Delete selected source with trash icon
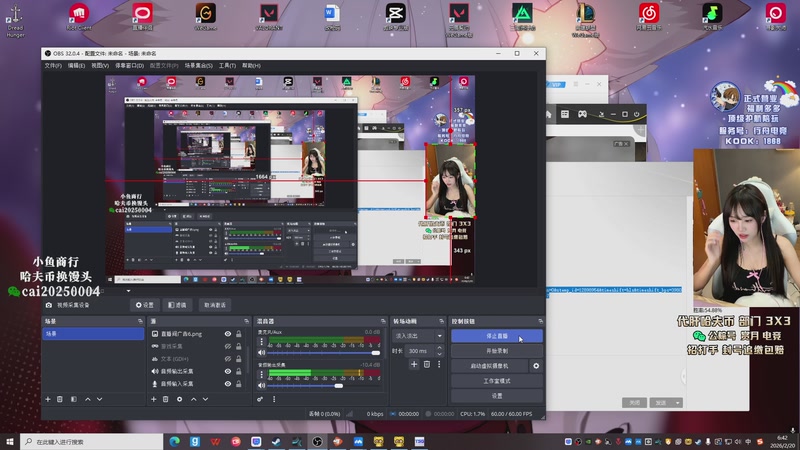Viewport: 800px width, 450px height. 165,399
